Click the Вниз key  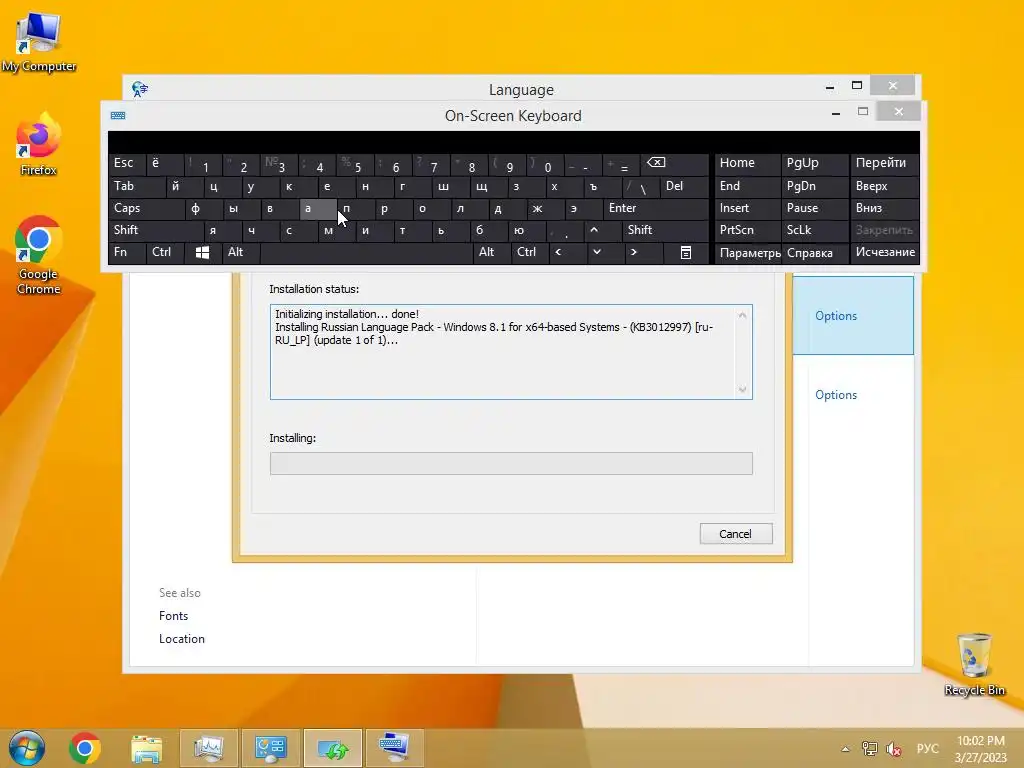point(885,208)
